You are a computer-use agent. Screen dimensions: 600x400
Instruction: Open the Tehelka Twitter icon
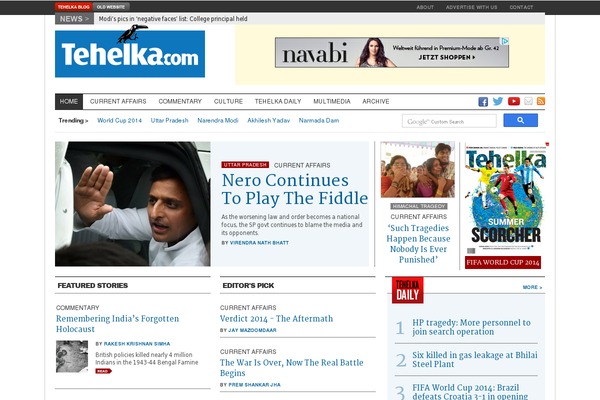[498, 101]
